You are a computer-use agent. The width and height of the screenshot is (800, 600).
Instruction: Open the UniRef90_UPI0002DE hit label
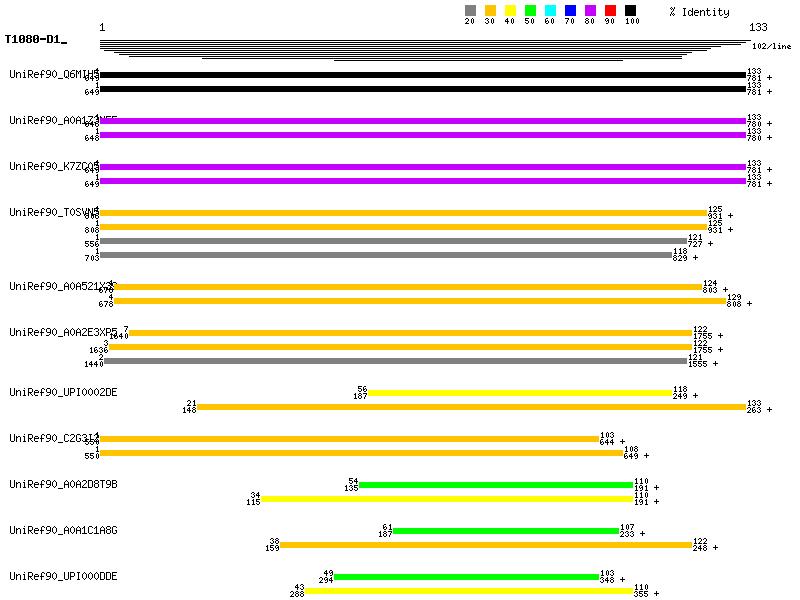63,392
